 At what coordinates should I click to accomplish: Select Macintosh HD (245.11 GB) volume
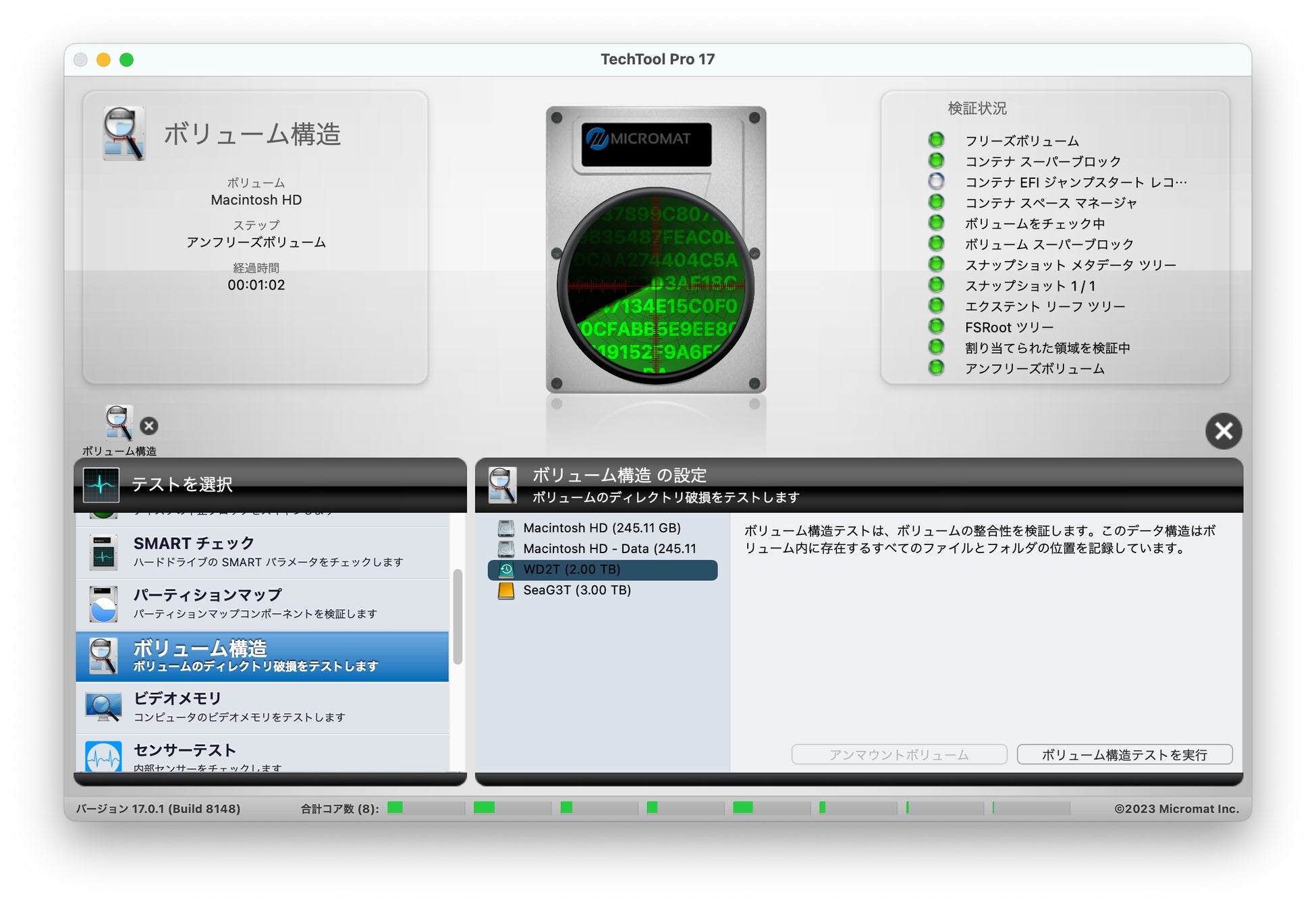[601, 528]
